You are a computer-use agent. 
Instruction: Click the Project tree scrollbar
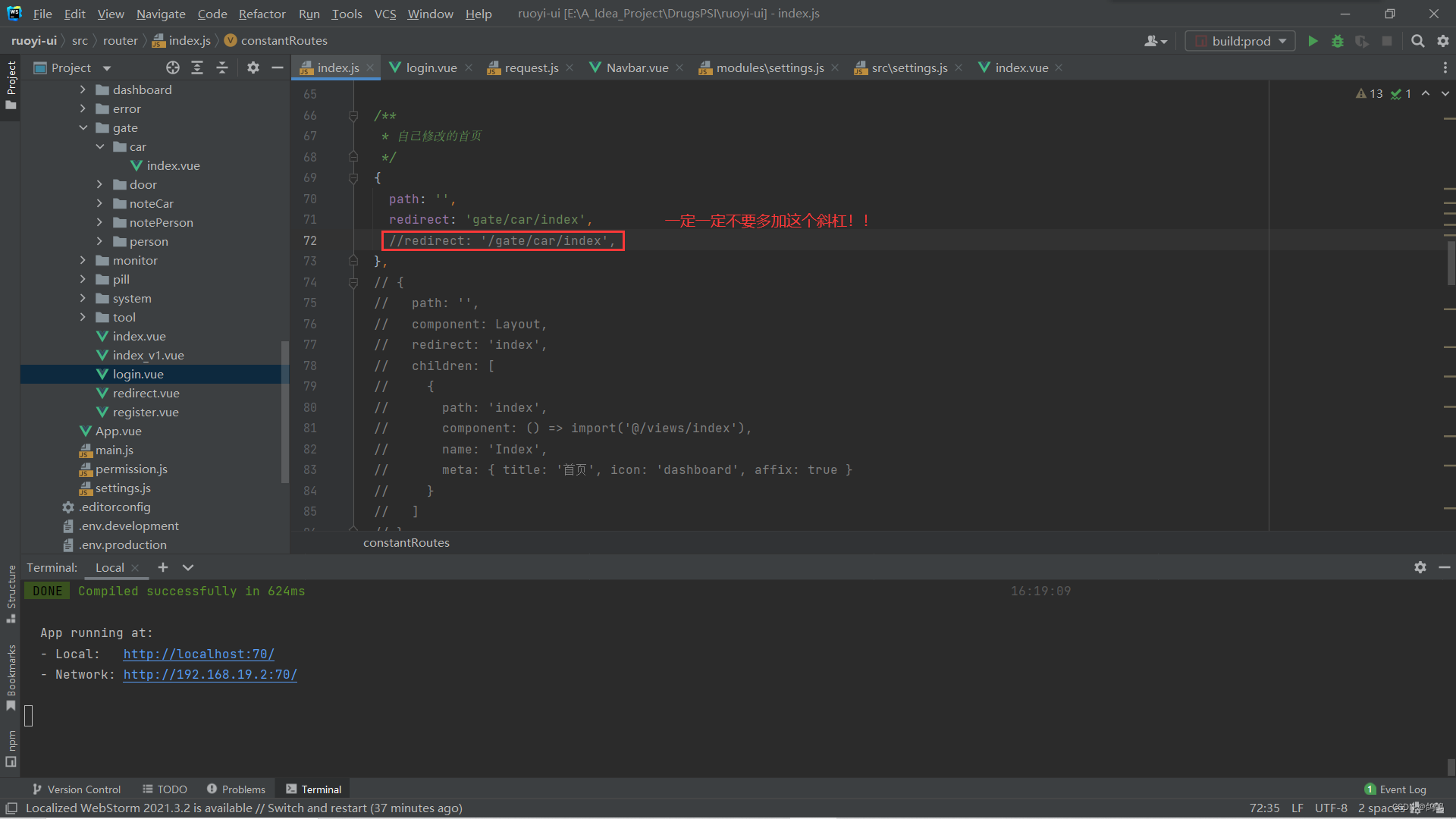[285, 412]
